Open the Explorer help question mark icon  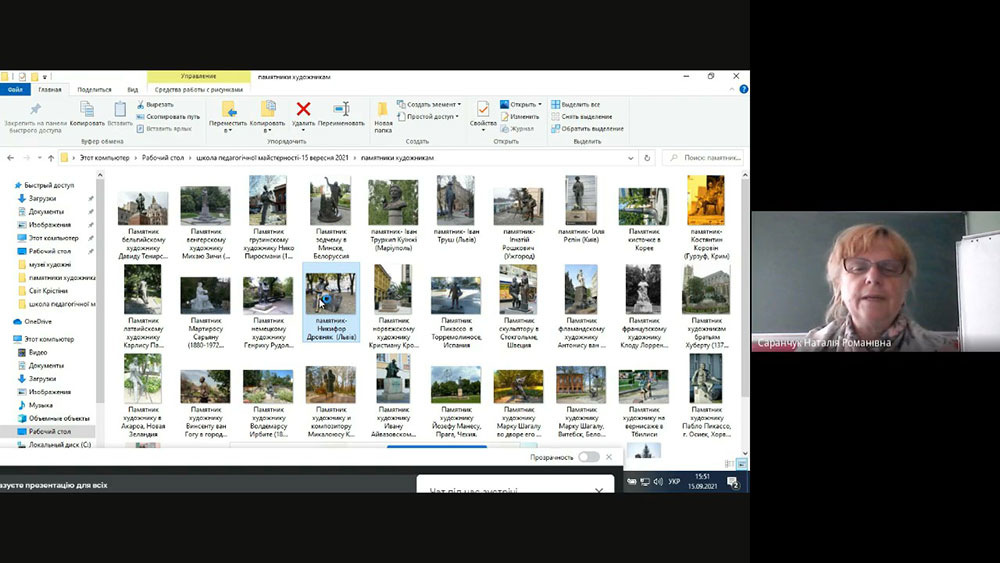click(x=744, y=89)
